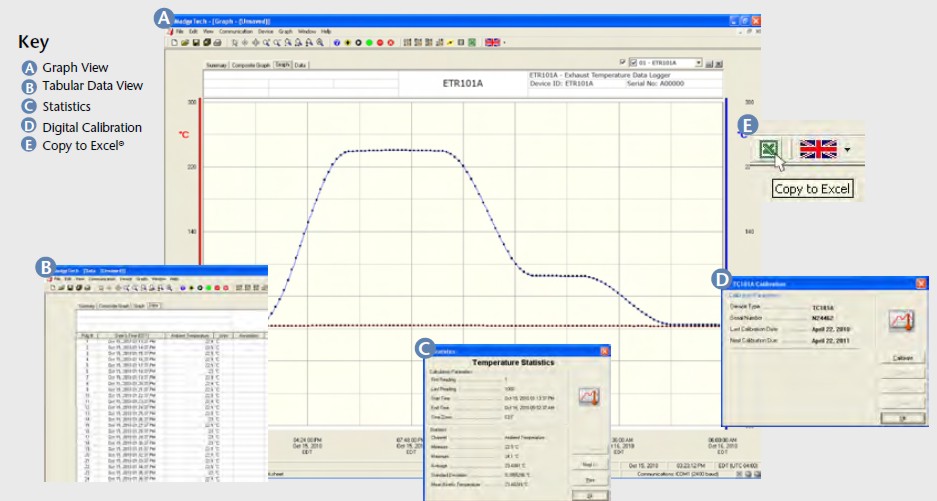Click the Print icon in graph window toolbar

tap(218, 42)
